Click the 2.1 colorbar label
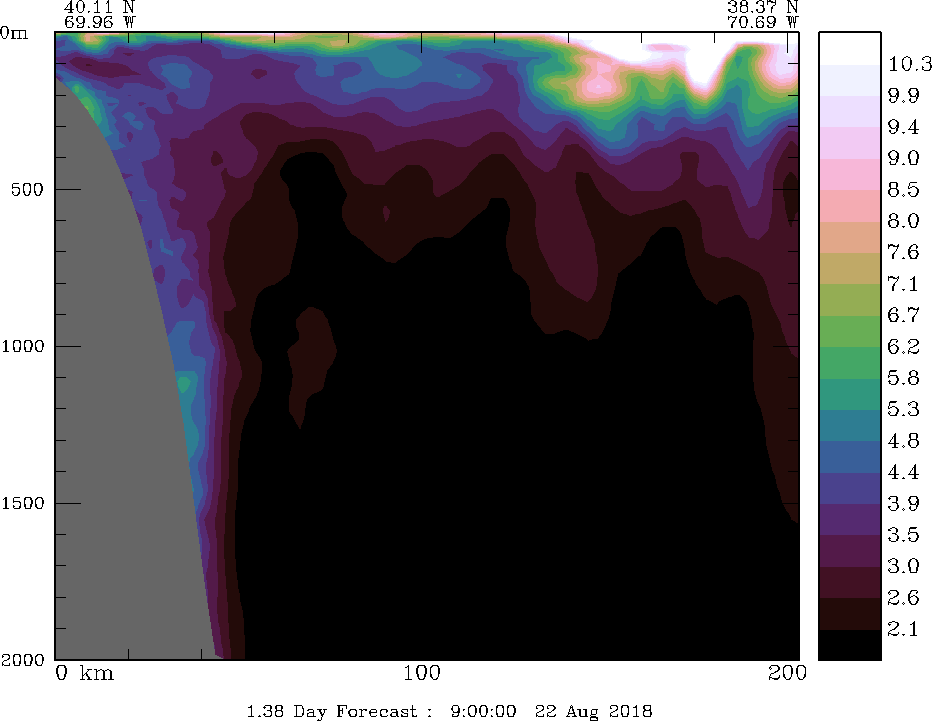This screenshot has height=721, width=932. coord(903,629)
